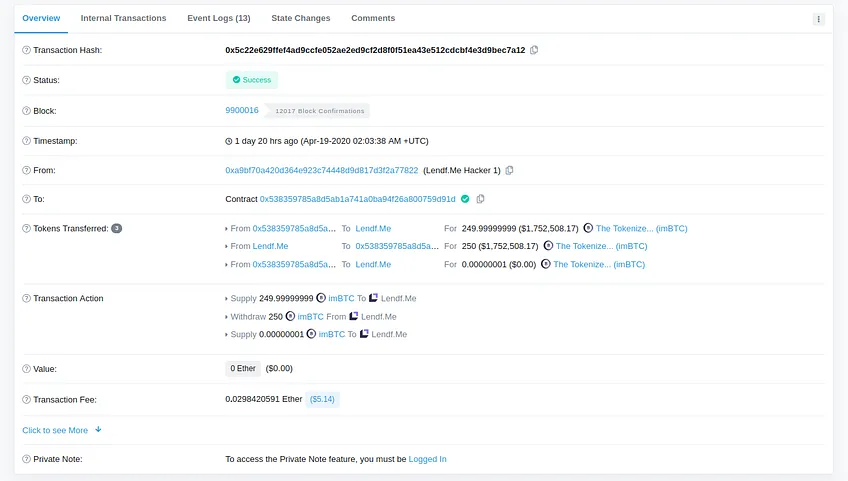The height and width of the screenshot is (481, 848).
Task: Copy the From address icon
Action: [509, 170]
